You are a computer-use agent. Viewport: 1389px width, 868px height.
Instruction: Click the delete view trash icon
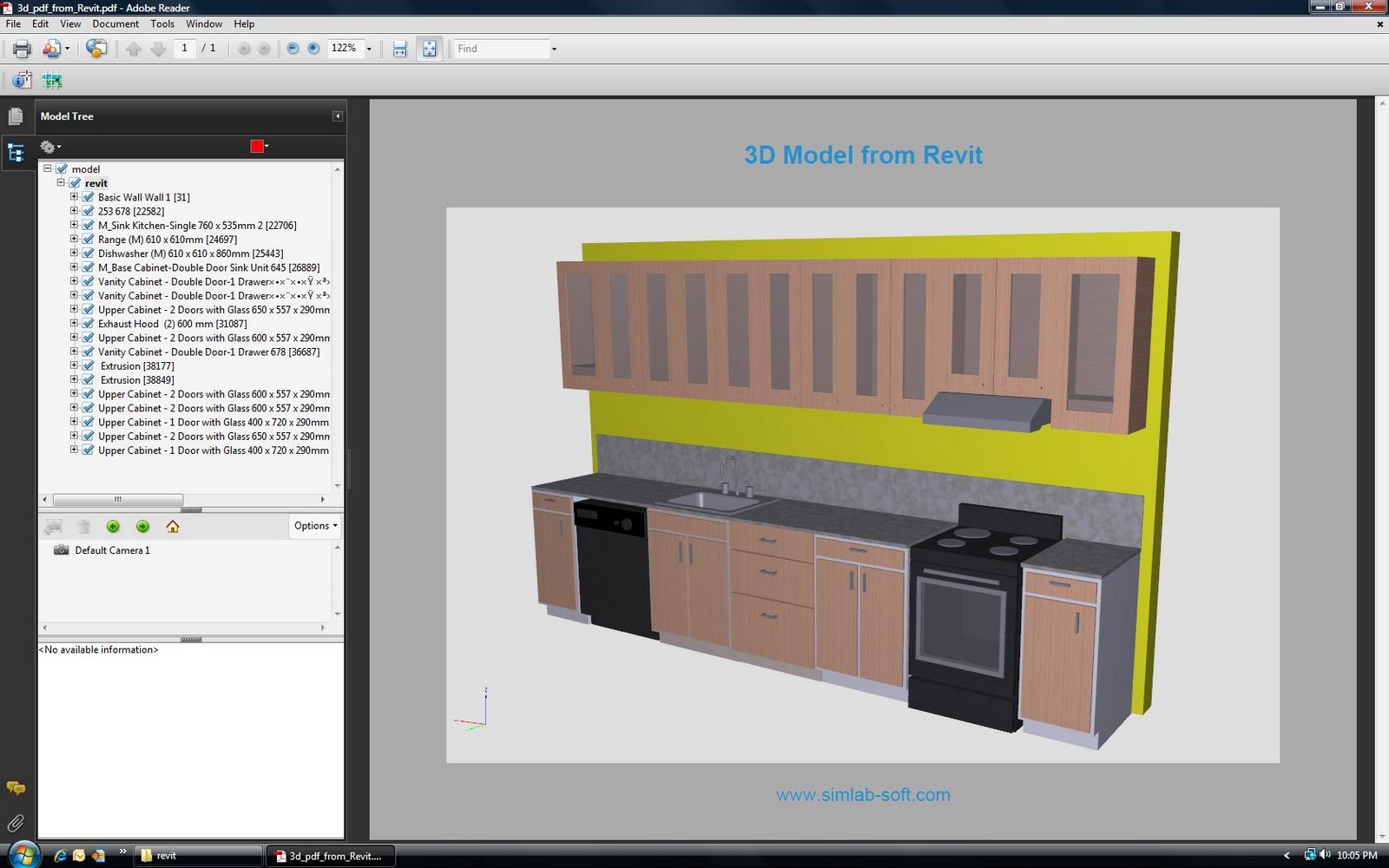click(83, 526)
